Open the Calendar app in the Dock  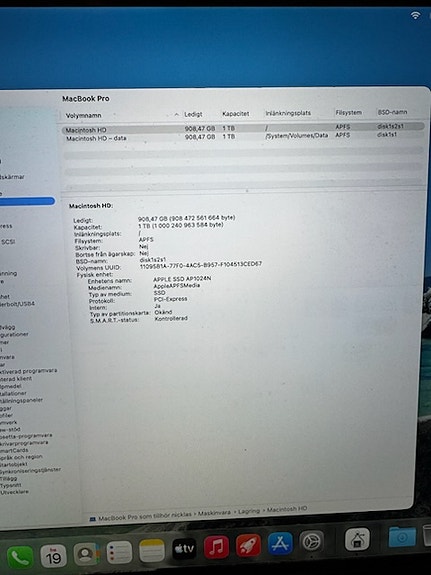(53, 556)
